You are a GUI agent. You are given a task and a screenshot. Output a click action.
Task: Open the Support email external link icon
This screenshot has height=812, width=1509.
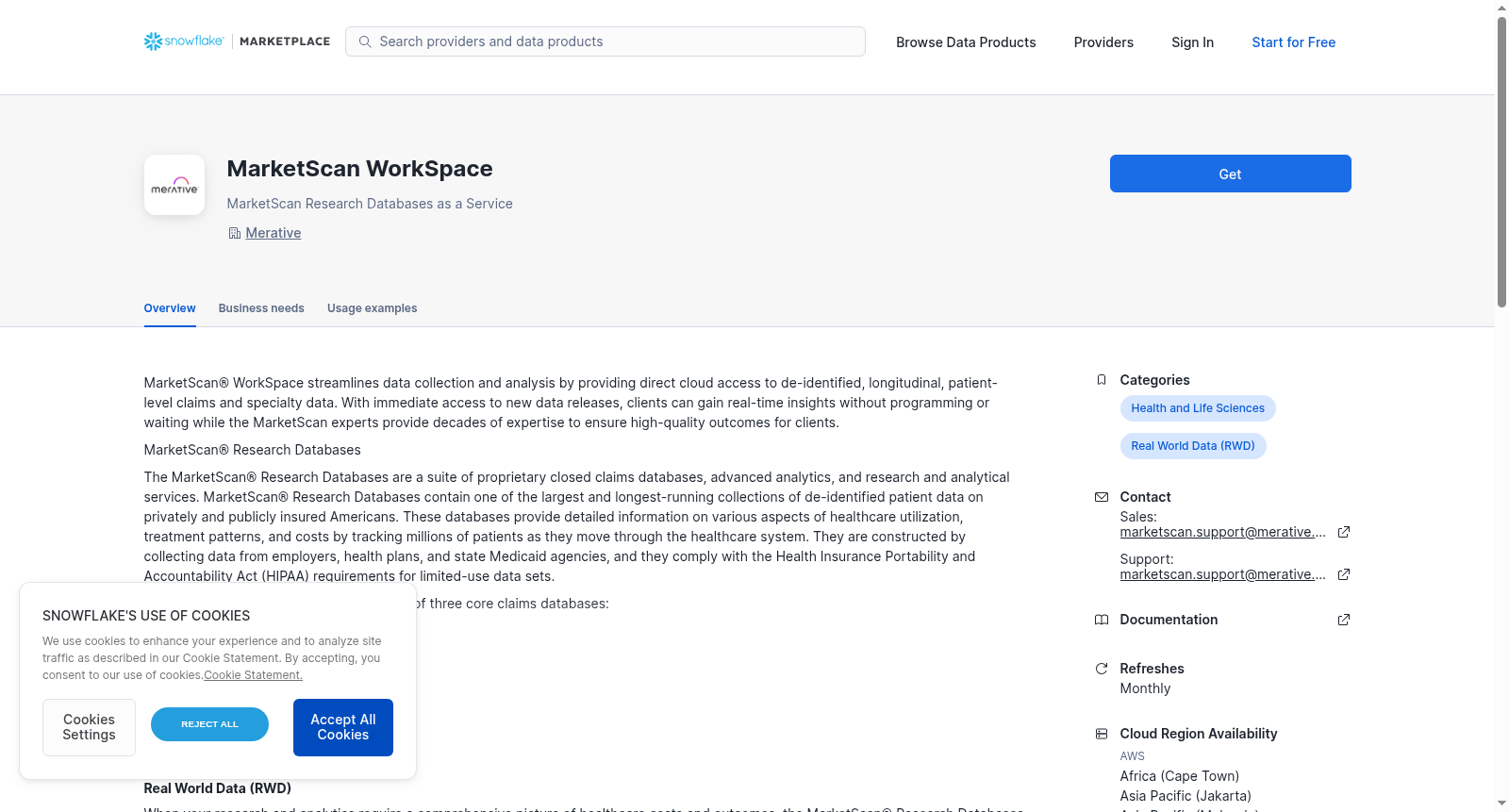(1344, 574)
